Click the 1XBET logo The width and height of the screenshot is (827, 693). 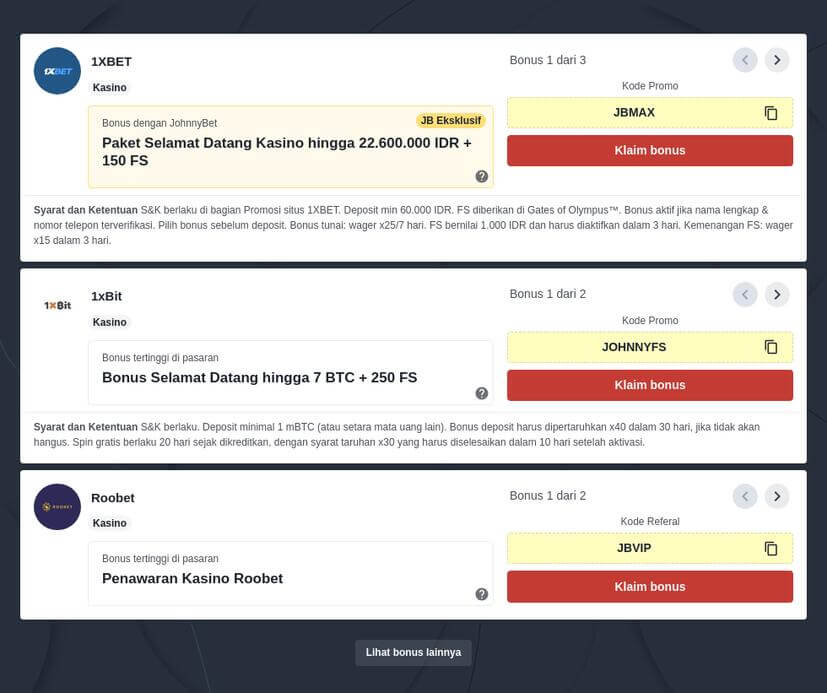click(x=57, y=71)
